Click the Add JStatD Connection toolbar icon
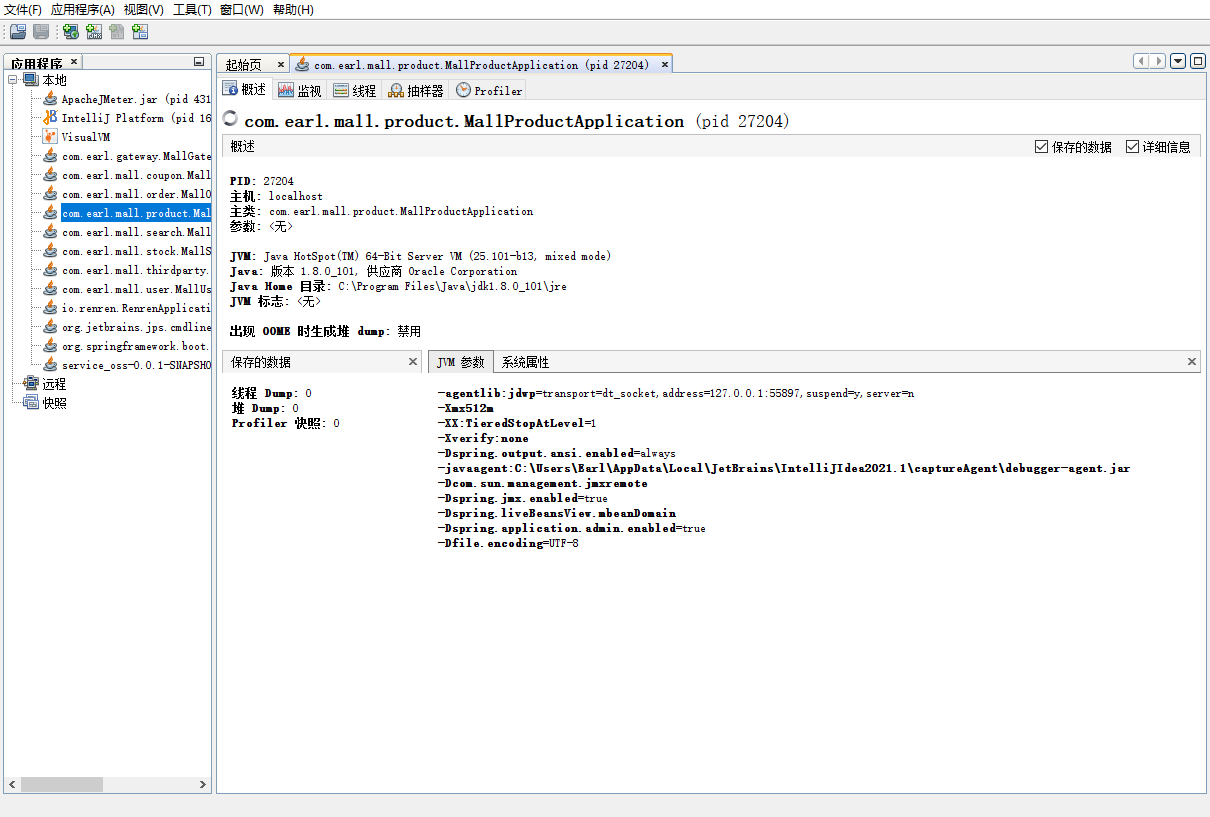The height and width of the screenshot is (817, 1210). click(140, 31)
